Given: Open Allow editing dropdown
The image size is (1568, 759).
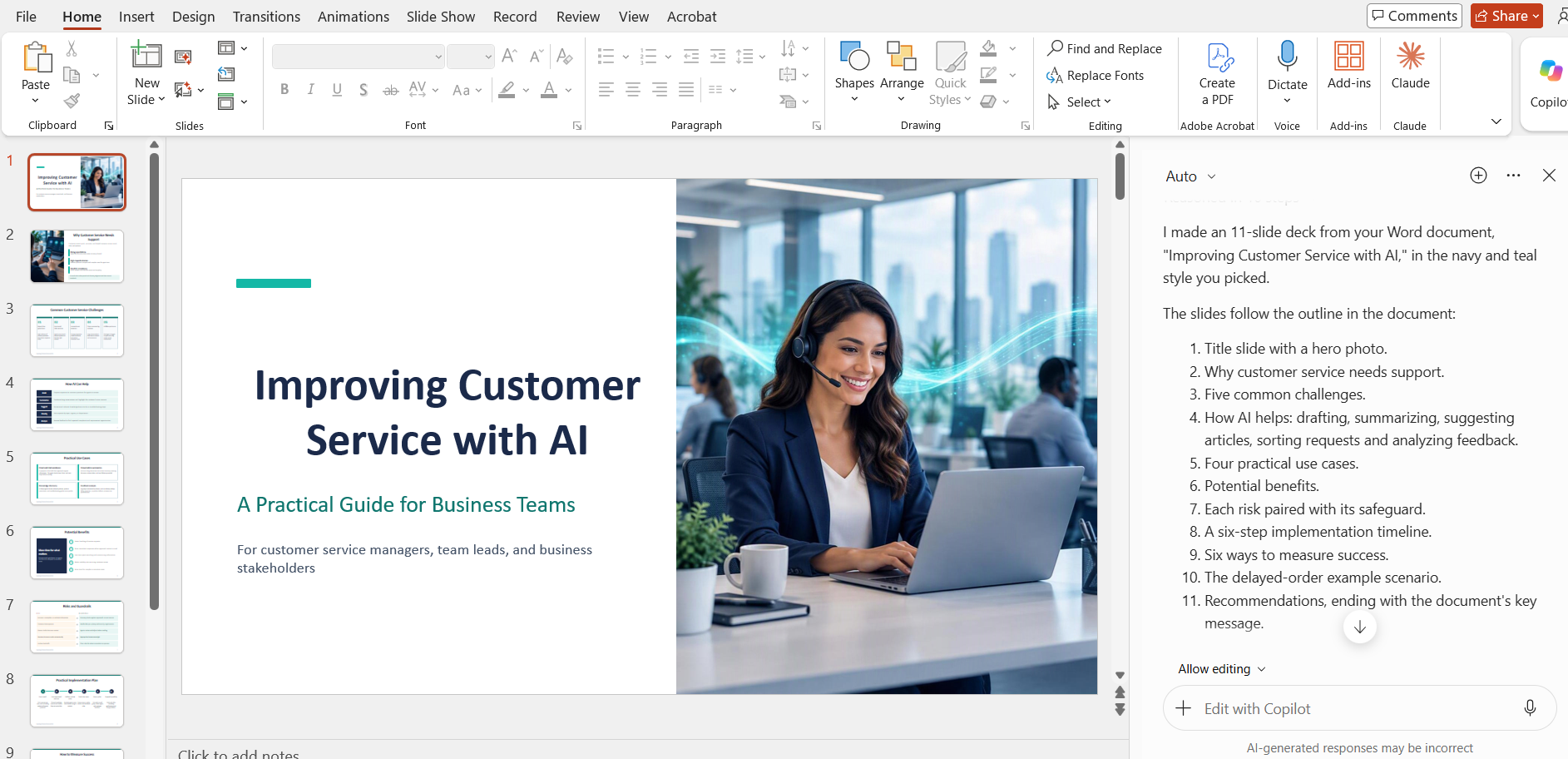Looking at the screenshot, I should point(1222,669).
